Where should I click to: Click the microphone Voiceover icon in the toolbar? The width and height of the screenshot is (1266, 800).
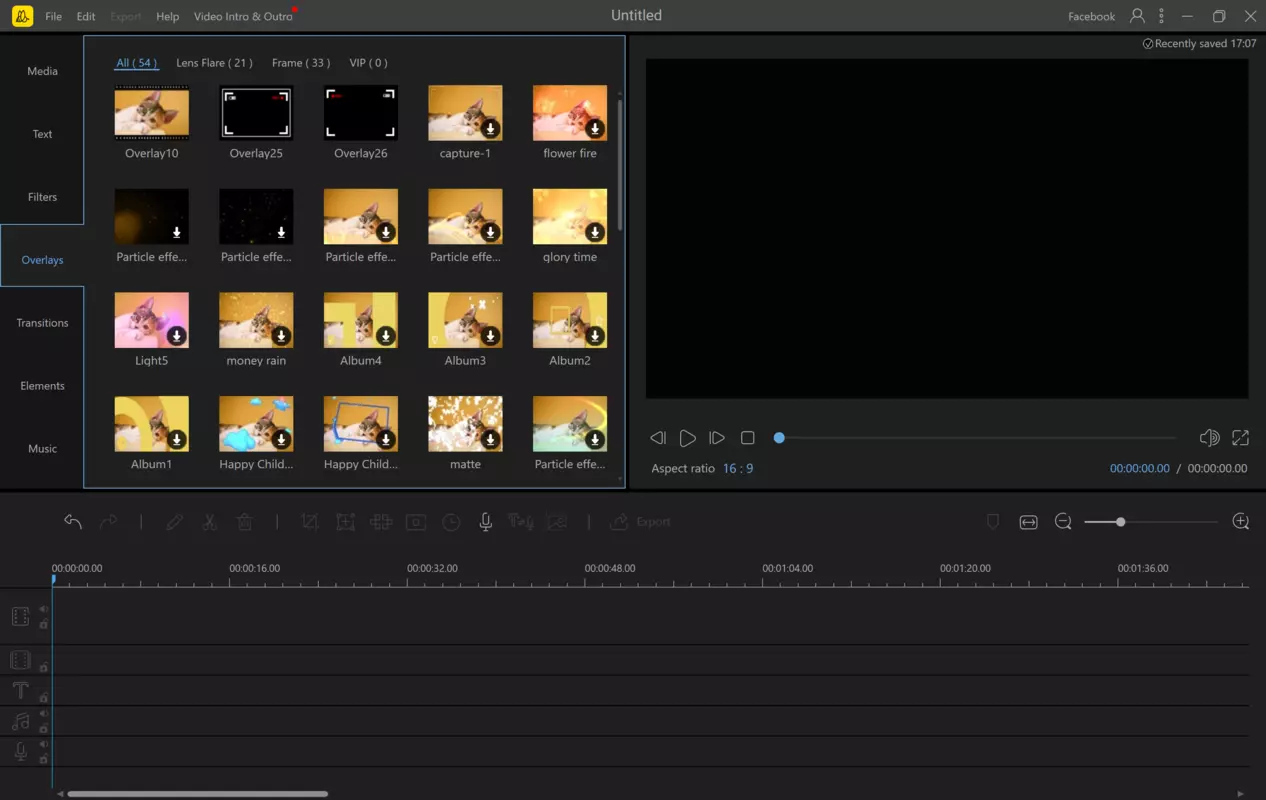(x=485, y=521)
